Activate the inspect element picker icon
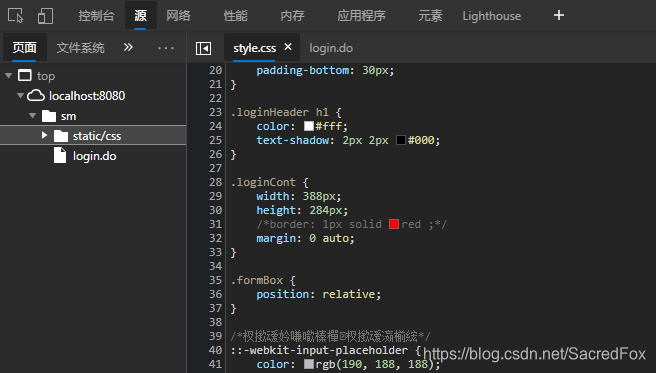The width and height of the screenshot is (656, 373). click(x=16, y=16)
